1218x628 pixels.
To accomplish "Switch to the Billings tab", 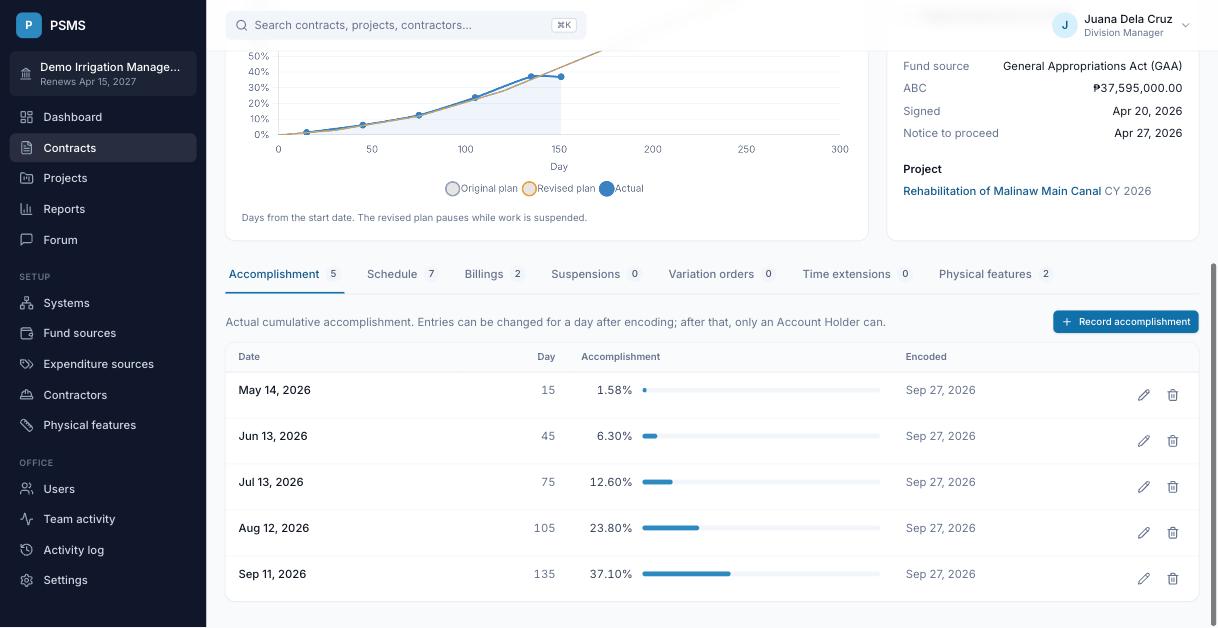I will click(x=494, y=274).
